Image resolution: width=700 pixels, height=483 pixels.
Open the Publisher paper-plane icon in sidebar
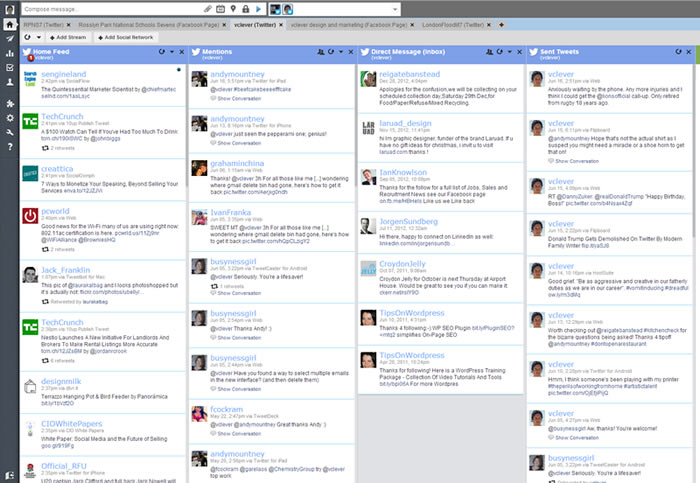point(9,38)
